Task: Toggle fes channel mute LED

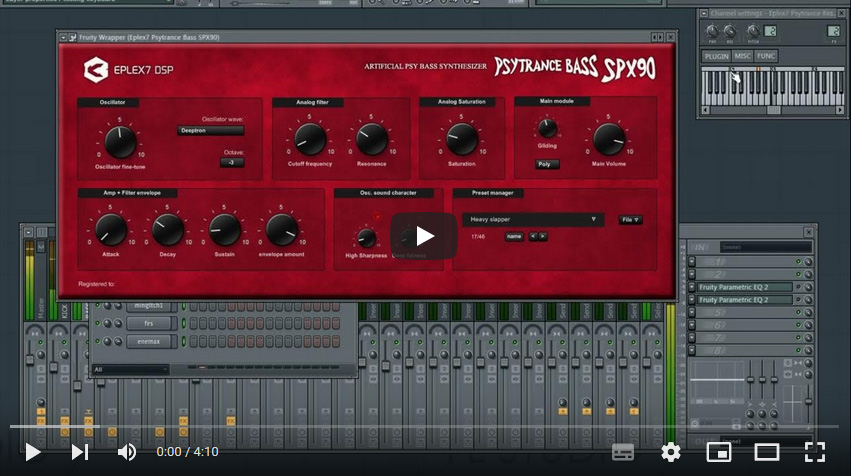Action: (98, 323)
